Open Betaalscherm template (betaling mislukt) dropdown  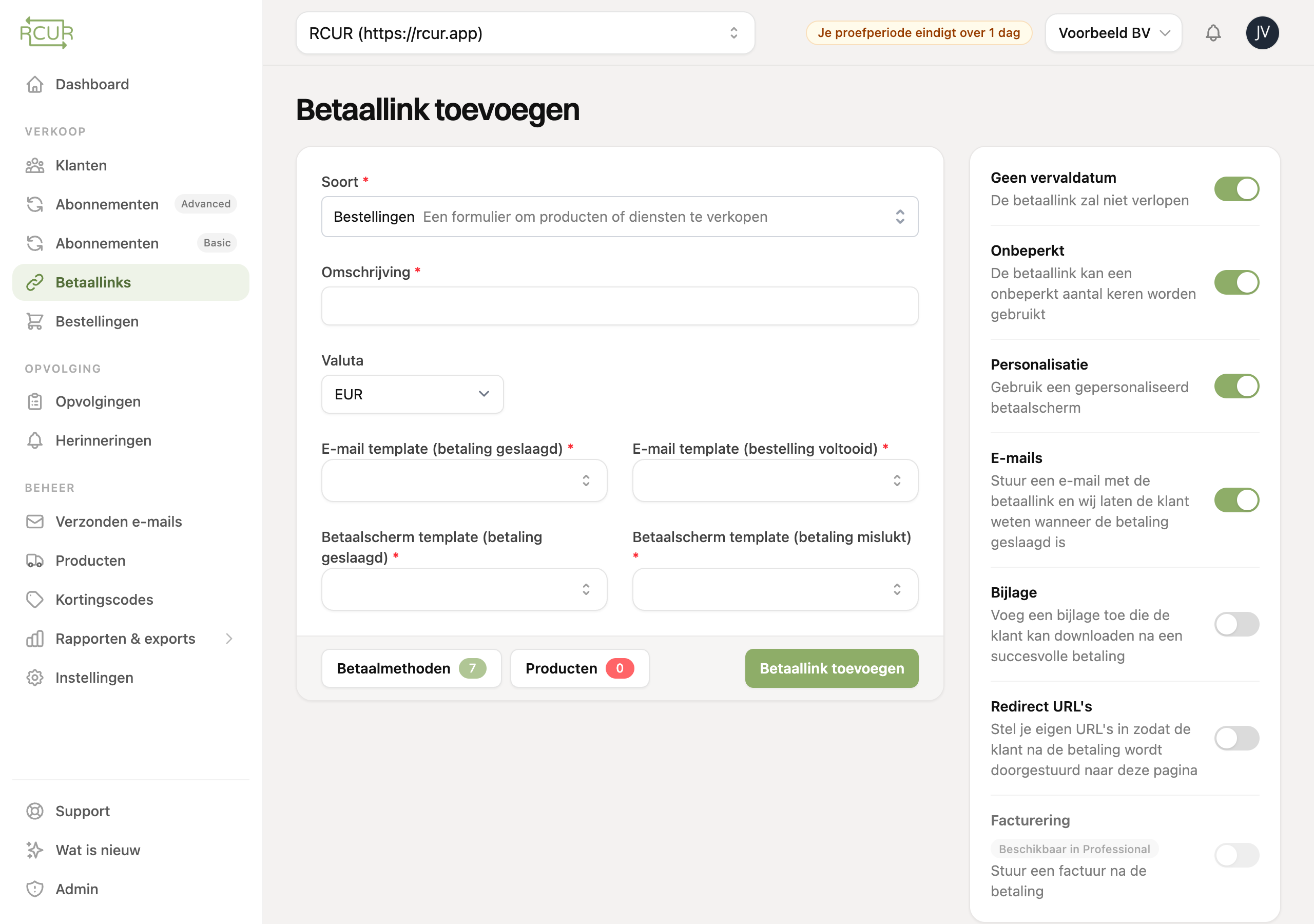point(775,589)
